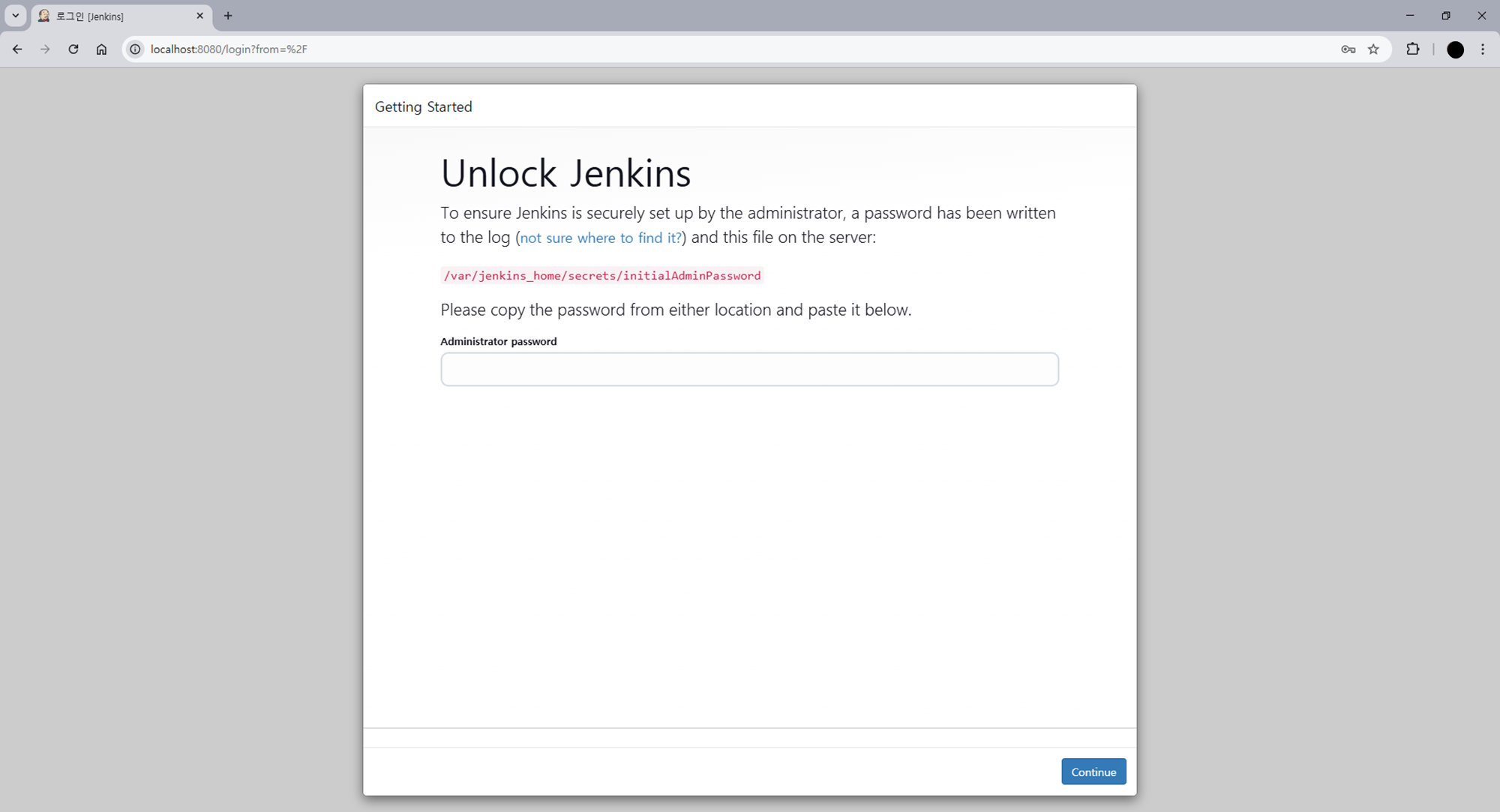Click the Unlock Jenkins heading
Image resolution: width=1500 pixels, height=812 pixels.
point(565,173)
